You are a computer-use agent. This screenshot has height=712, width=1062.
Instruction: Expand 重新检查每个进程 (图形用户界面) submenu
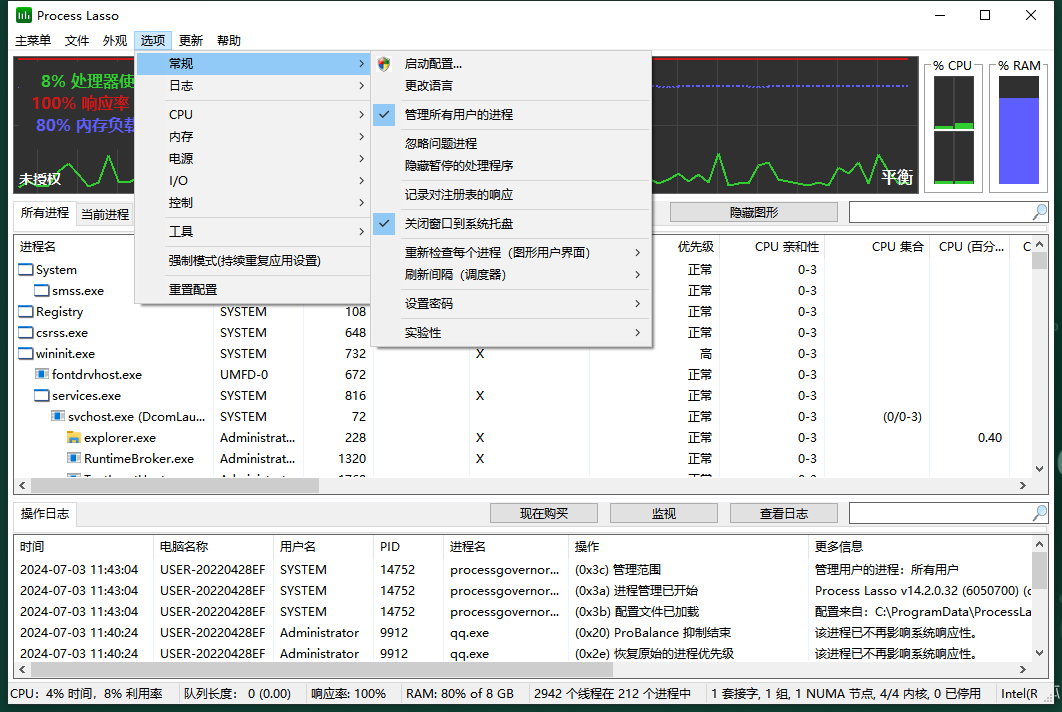pyautogui.click(x=511, y=253)
